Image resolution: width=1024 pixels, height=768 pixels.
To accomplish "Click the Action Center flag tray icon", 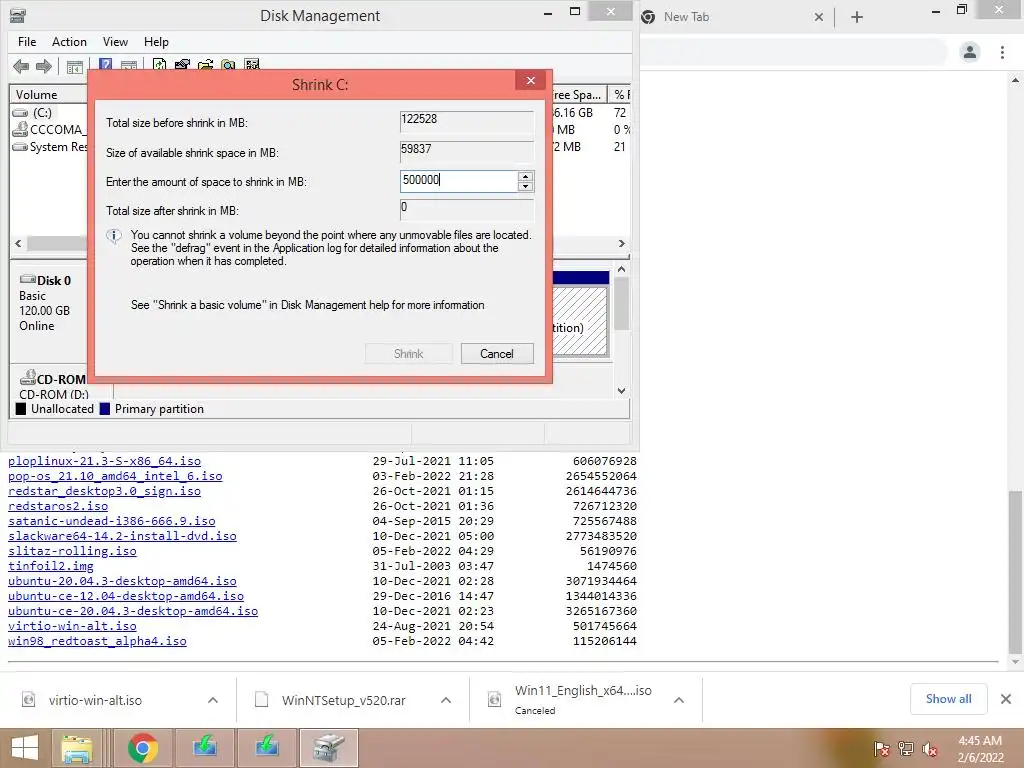I will point(881,748).
